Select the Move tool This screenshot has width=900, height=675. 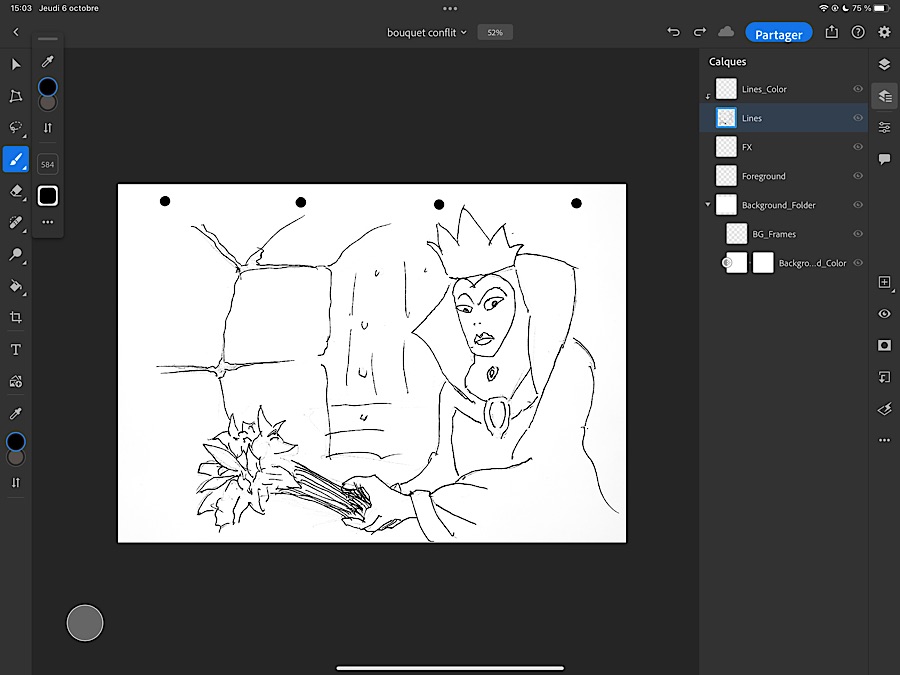[16, 64]
